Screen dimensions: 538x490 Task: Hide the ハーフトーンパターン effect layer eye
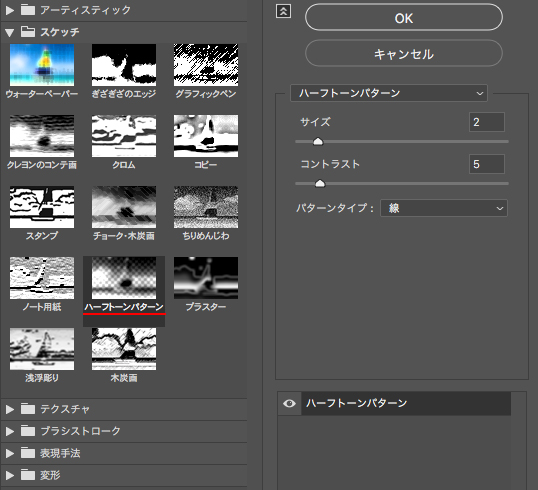coord(289,404)
